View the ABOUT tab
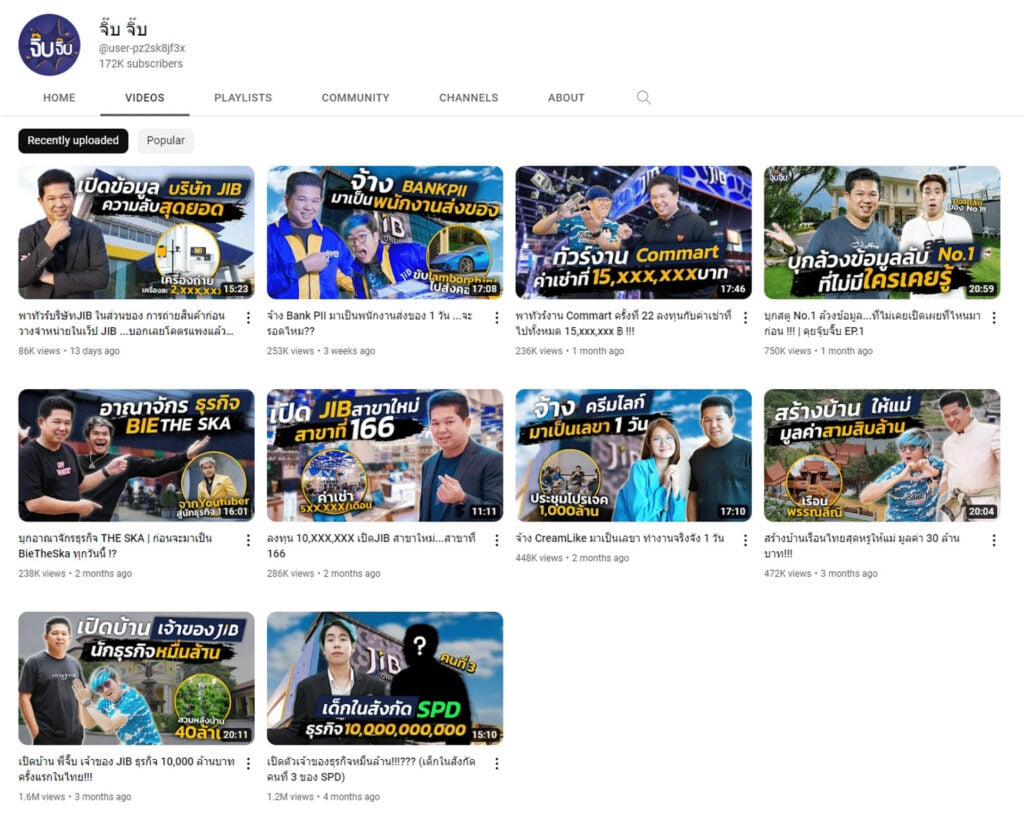 coord(566,98)
